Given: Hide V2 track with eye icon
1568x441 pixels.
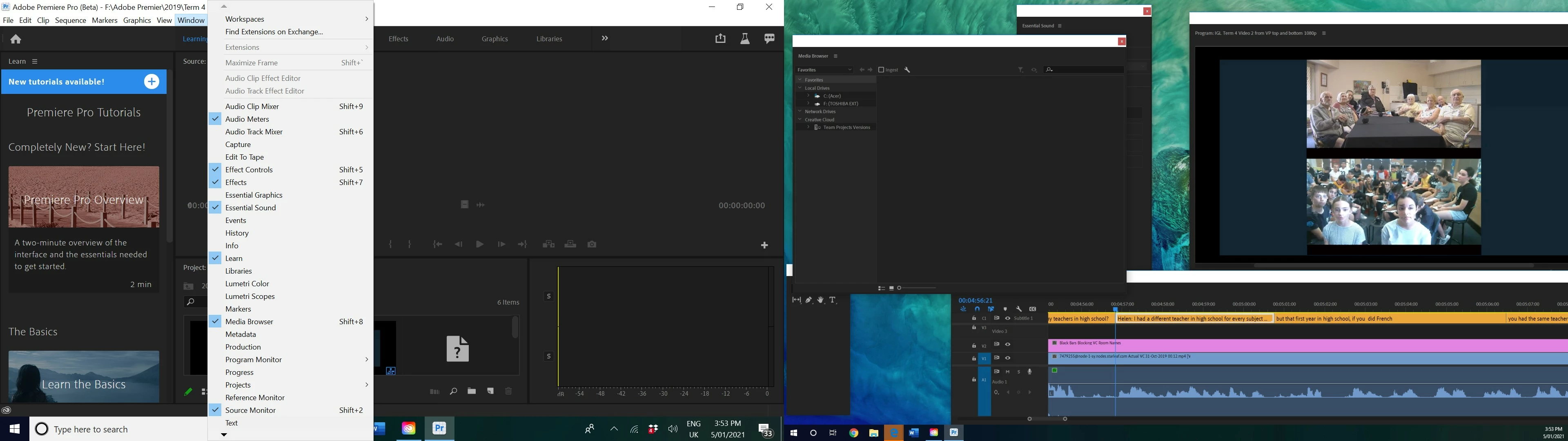Looking at the screenshot, I should [x=1007, y=345].
